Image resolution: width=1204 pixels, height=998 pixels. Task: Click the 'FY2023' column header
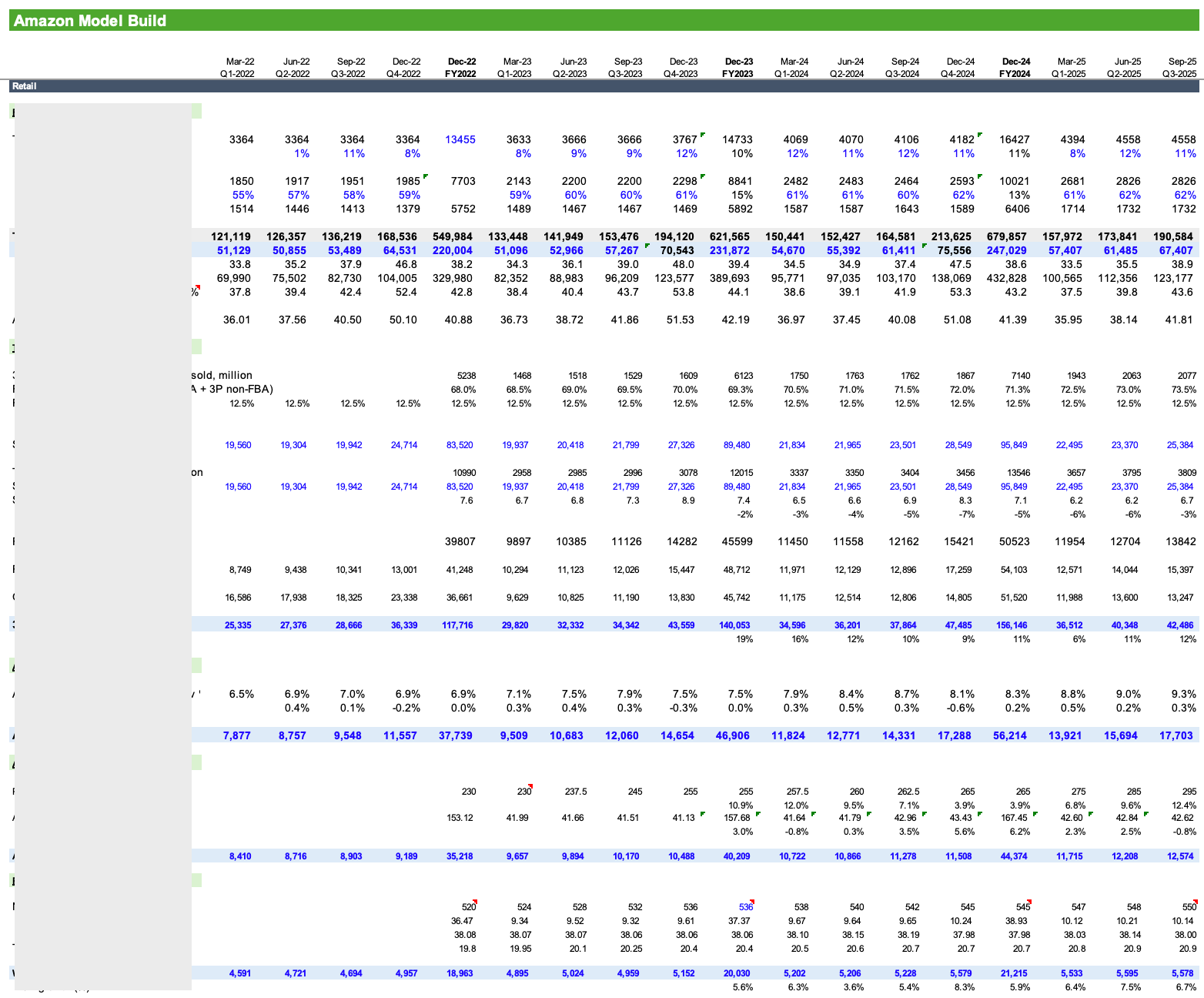[x=737, y=74]
